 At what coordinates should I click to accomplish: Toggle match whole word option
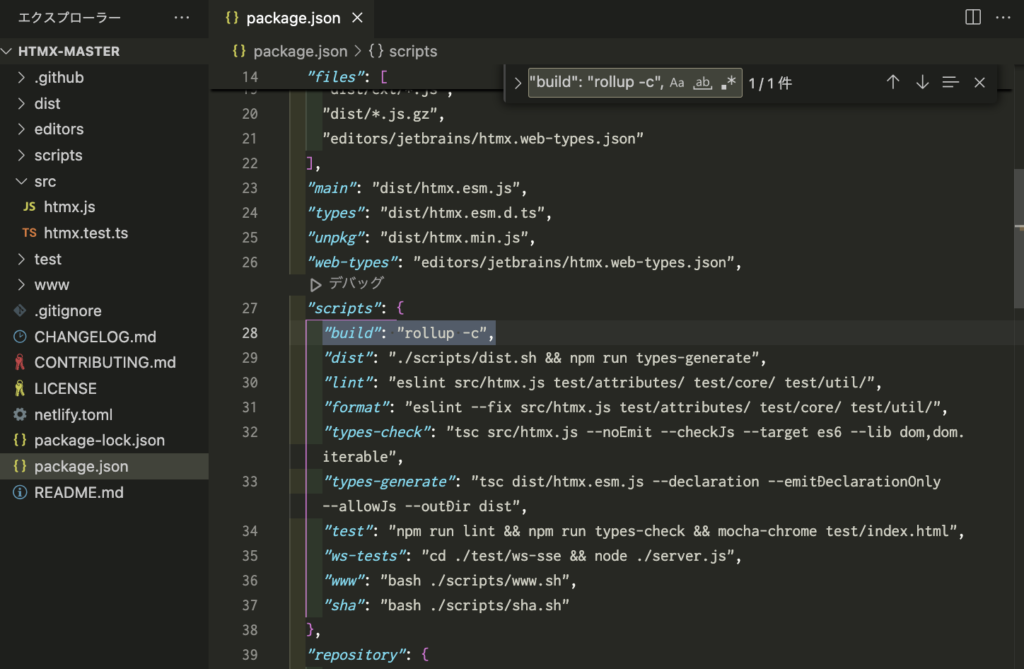(x=703, y=83)
